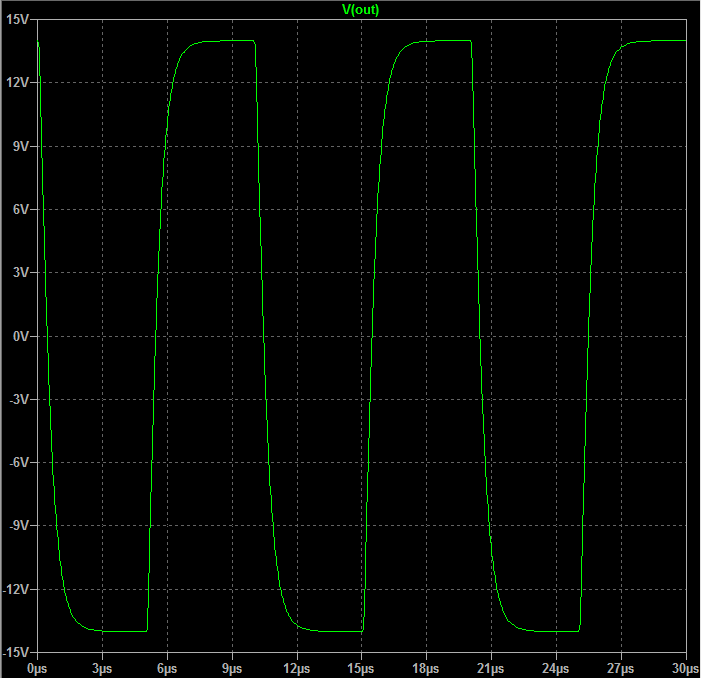Click the 15µs time axis label

click(x=361, y=669)
